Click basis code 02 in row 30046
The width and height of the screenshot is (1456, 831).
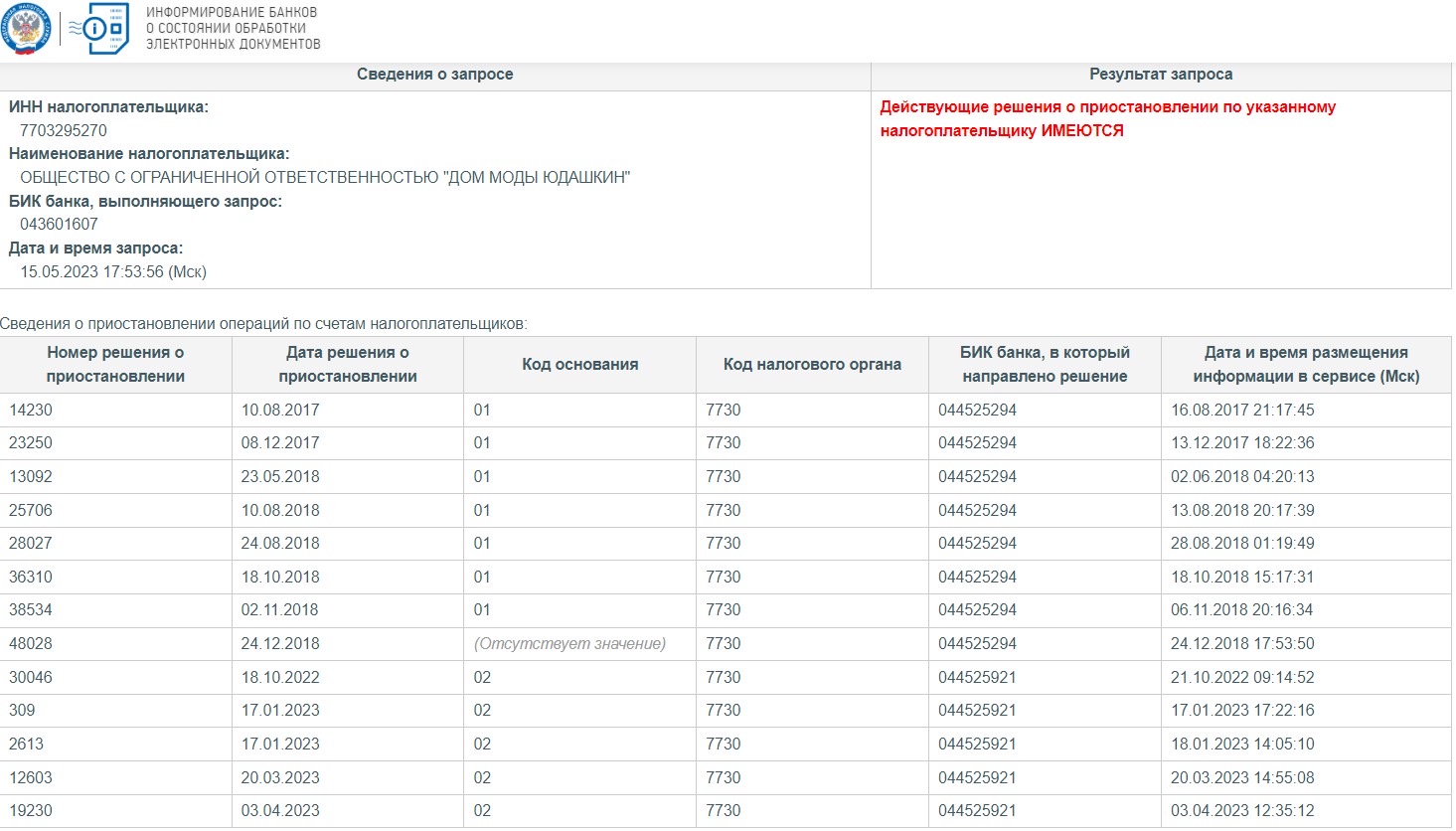pos(482,678)
